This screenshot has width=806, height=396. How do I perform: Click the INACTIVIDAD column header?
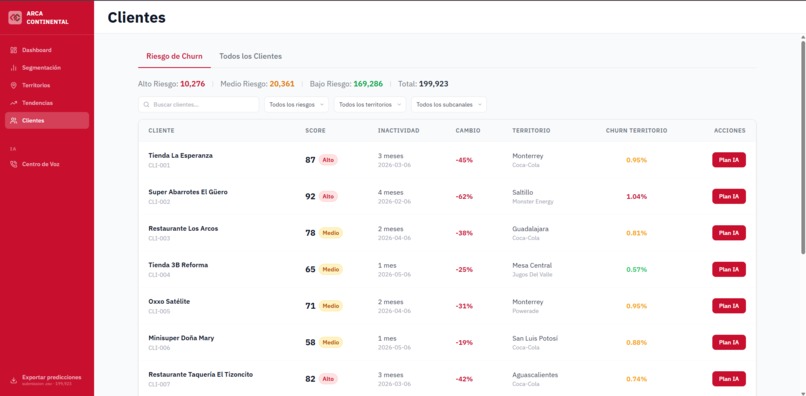coord(398,131)
